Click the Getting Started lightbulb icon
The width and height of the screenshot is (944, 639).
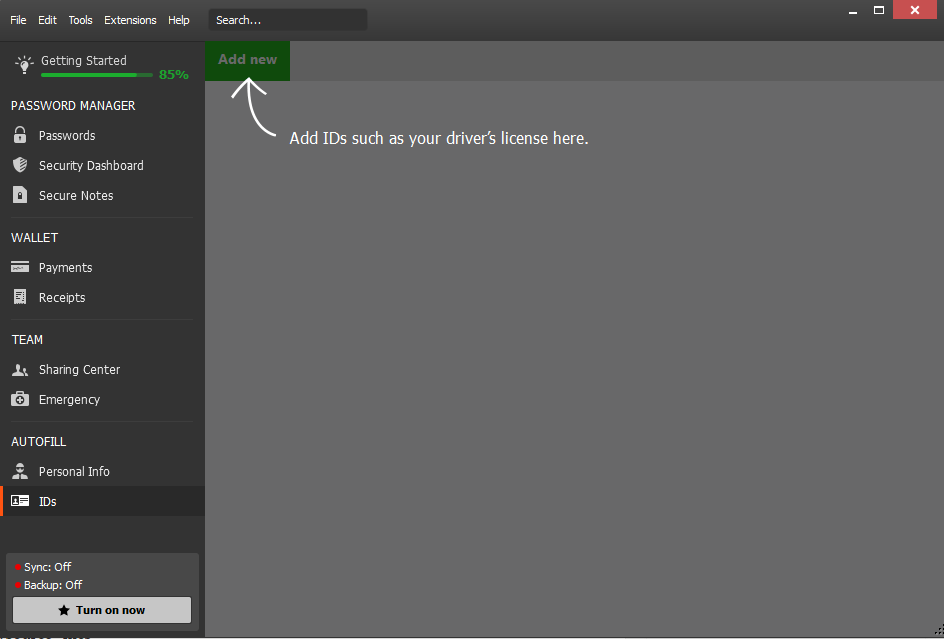[23, 64]
